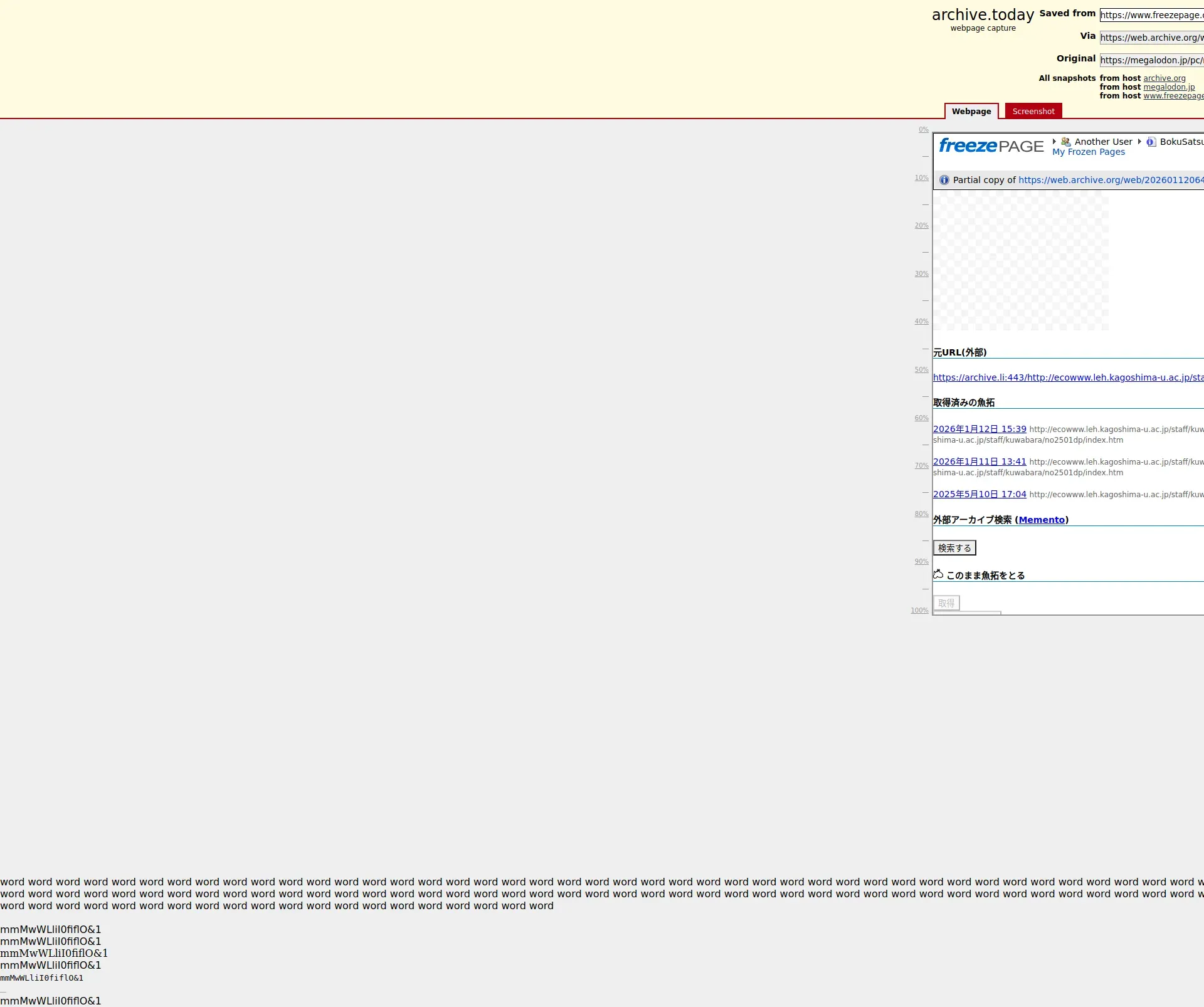The image size is (1204, 1007).
Task: Expand the arrow before BokuSatsu
Action: (x=1139, y=141)
